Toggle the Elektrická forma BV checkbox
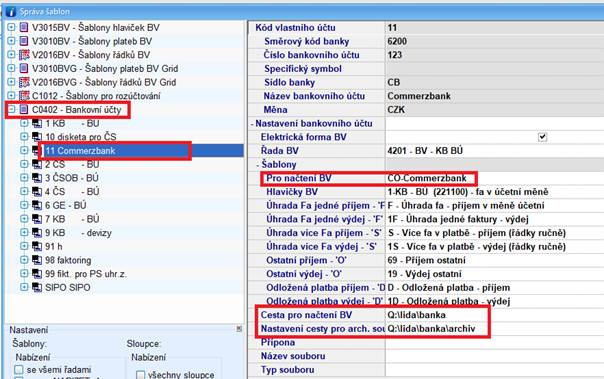Viewport: 604px width, 379px height. (x=542, y=137)
